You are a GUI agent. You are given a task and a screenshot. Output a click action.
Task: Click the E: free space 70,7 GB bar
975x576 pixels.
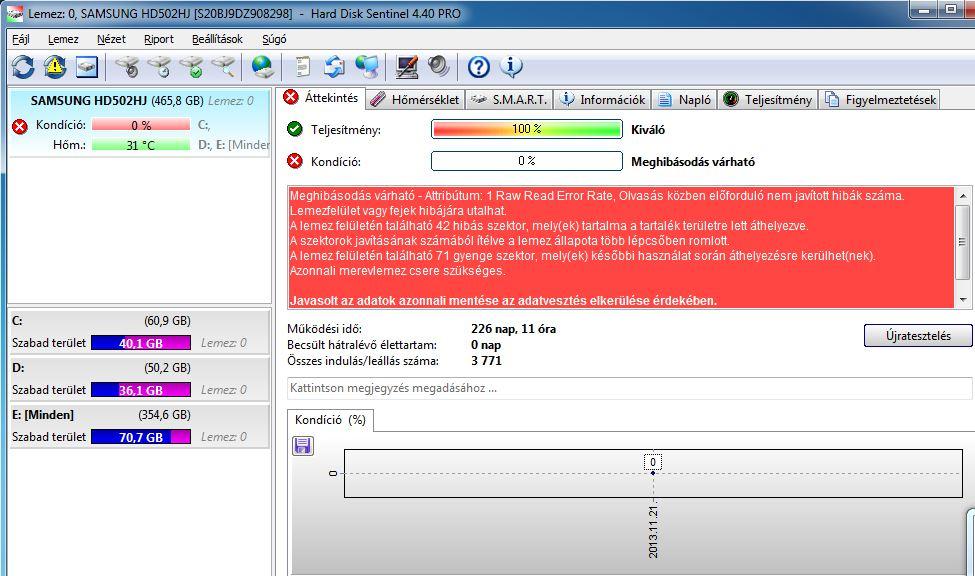[141, 437]
